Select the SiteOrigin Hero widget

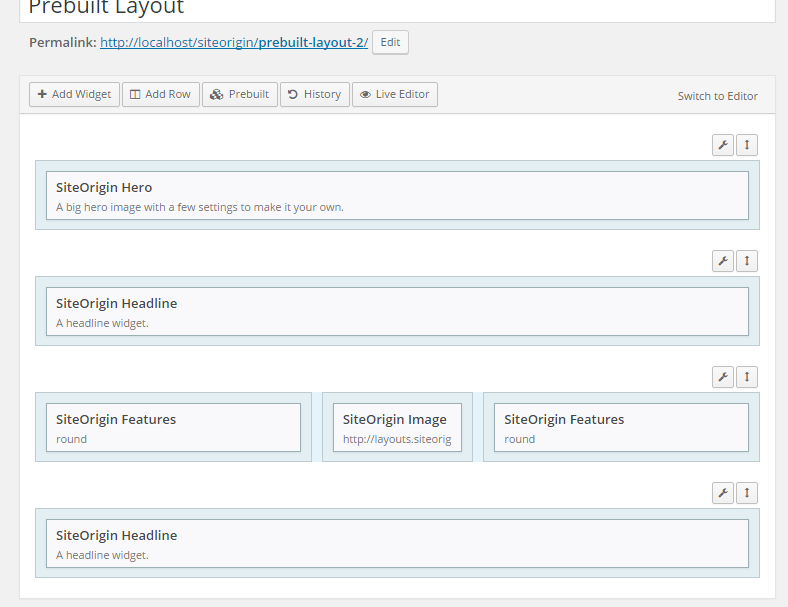point(397,195)
